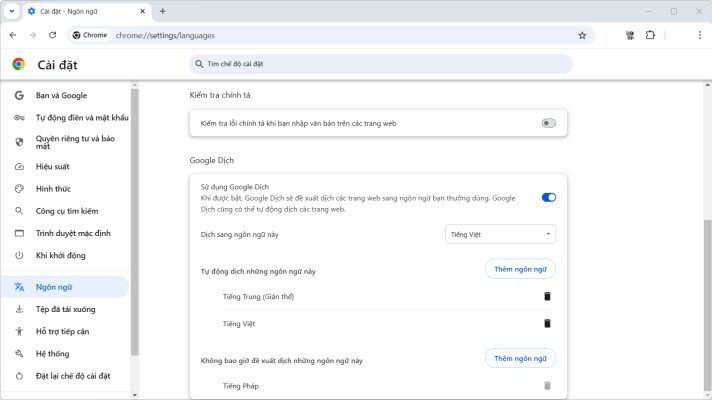Click the Tìm chế độ cài đặt search field

pos(381,64)
